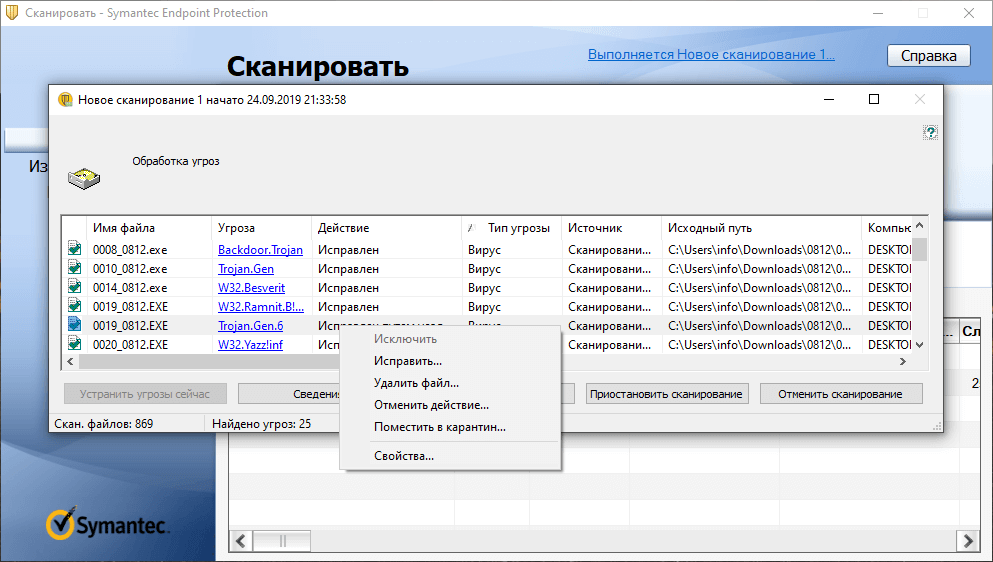Click the blue icon beside Trojan.Gen.6 row
Viewport: 993px width, 562px height.
click(75, 324)
